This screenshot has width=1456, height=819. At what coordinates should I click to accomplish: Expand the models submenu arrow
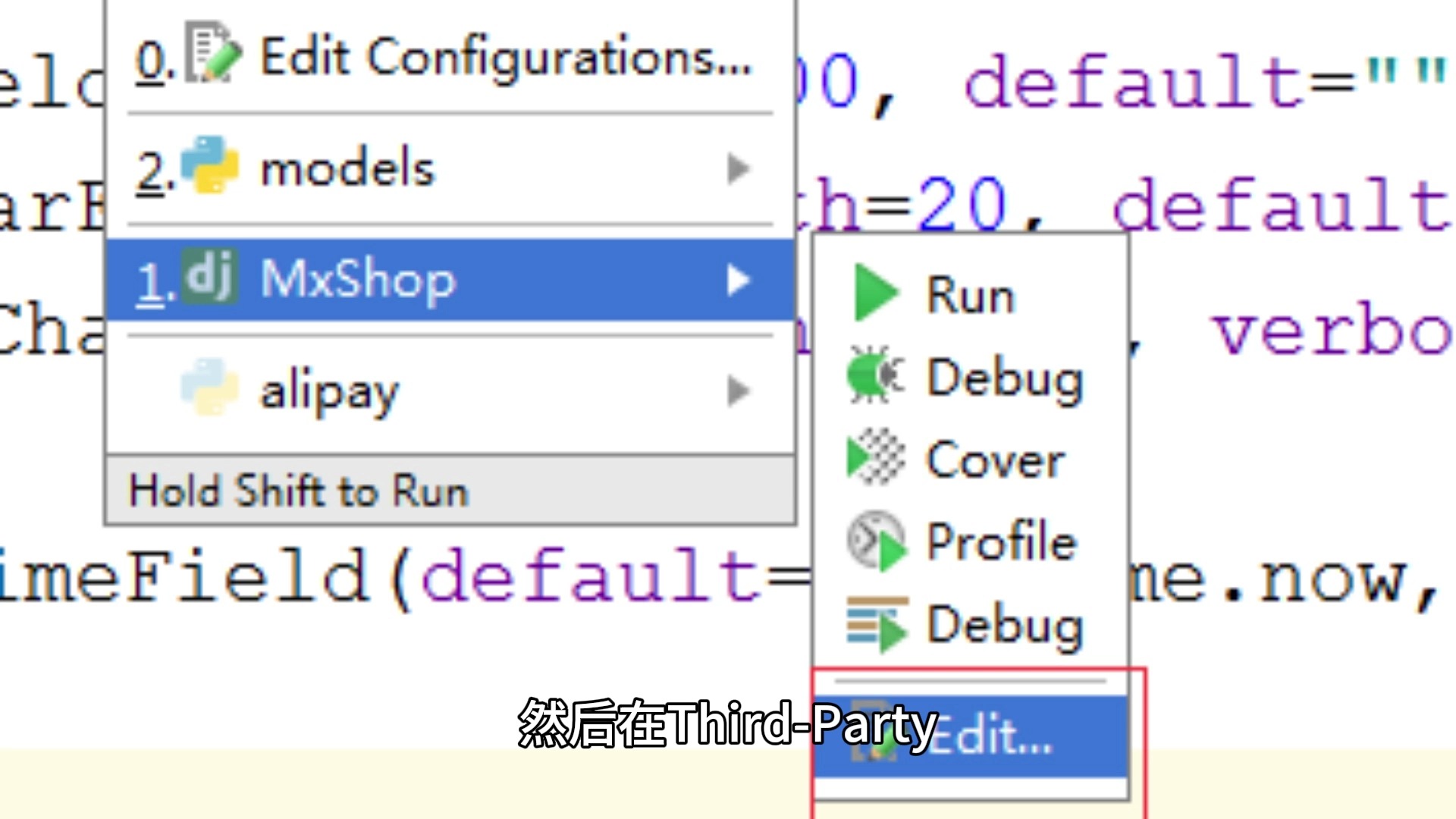738,168
